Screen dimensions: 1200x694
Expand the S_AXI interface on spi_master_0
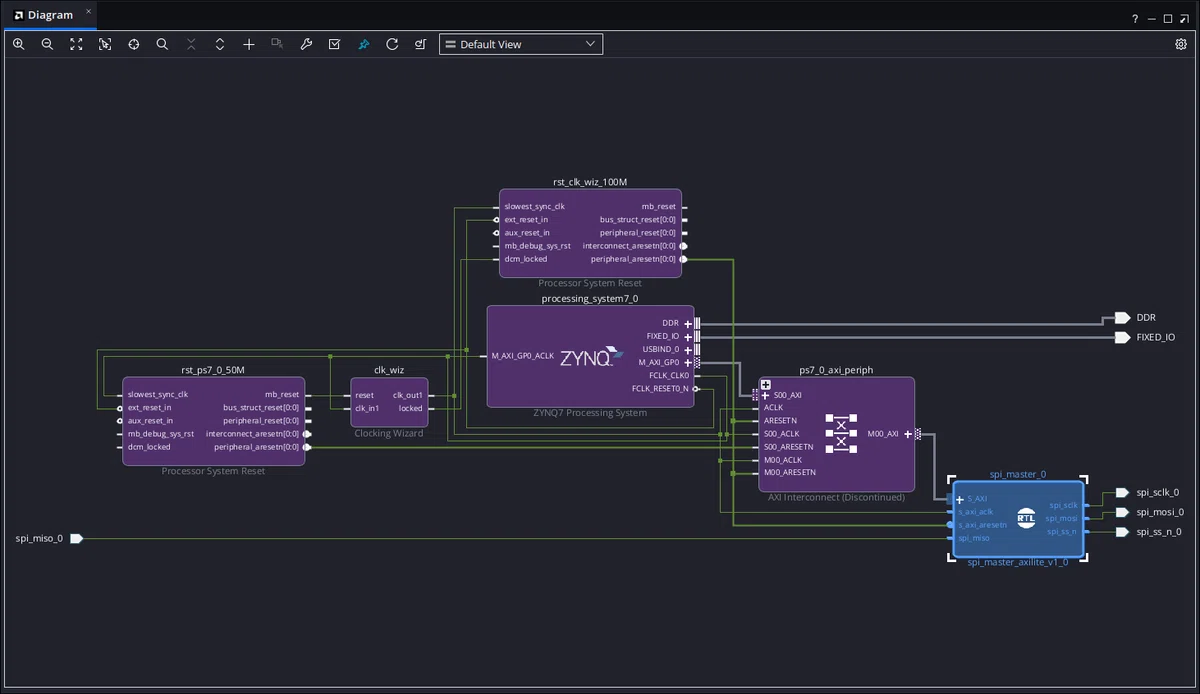(x=960, y=498)
